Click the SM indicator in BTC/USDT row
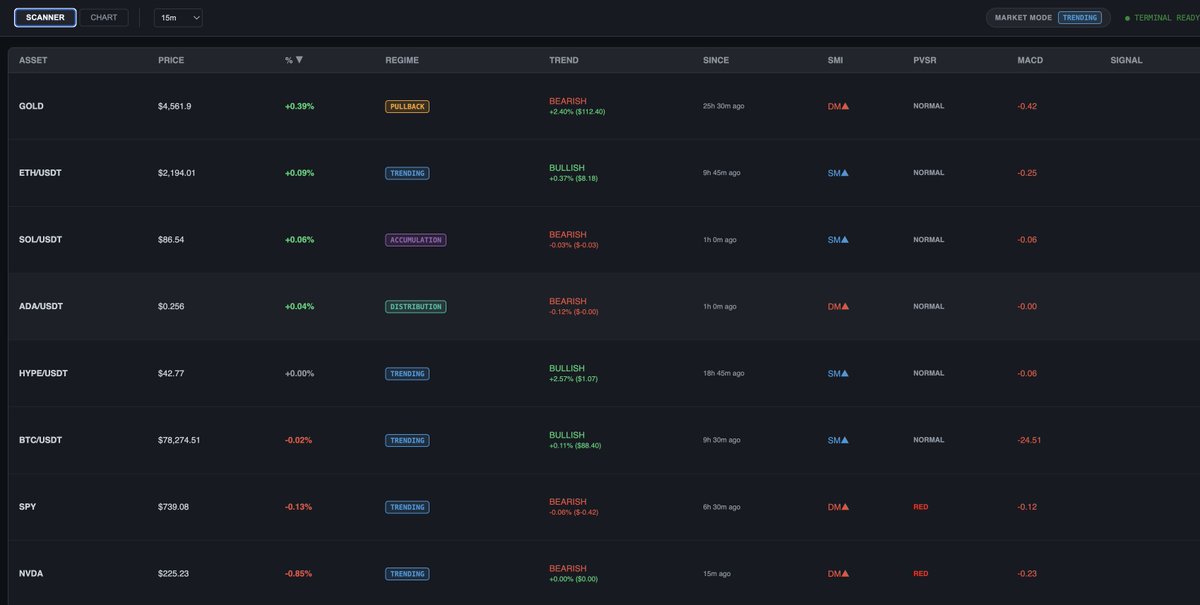The height and width of the screenshot is (605, 1200). tap(838, 440)
